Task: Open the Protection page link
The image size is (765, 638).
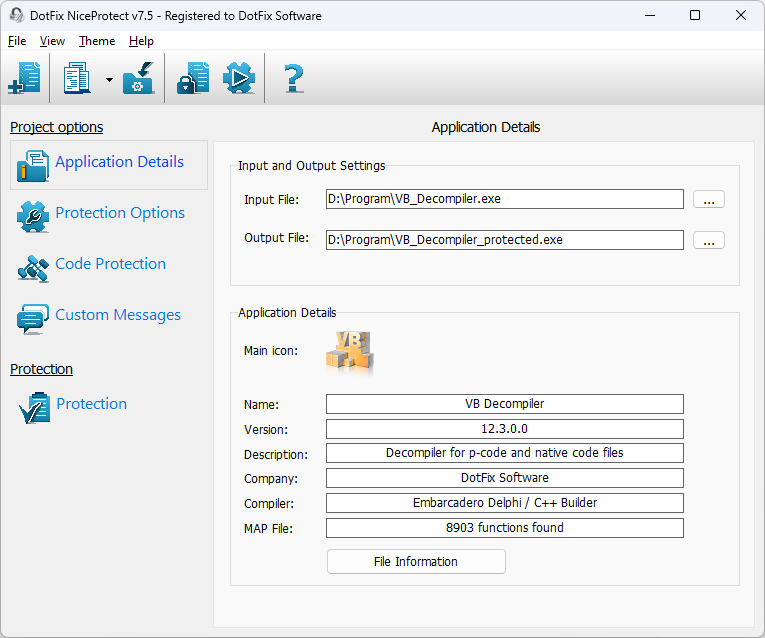Action: 92,404
